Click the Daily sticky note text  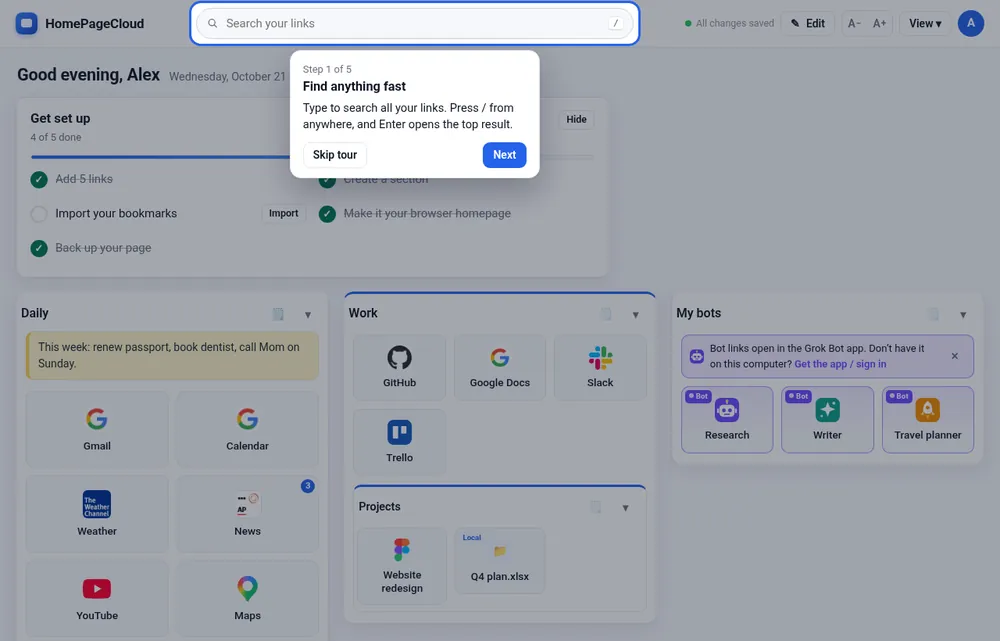click(x=172, y=355)
